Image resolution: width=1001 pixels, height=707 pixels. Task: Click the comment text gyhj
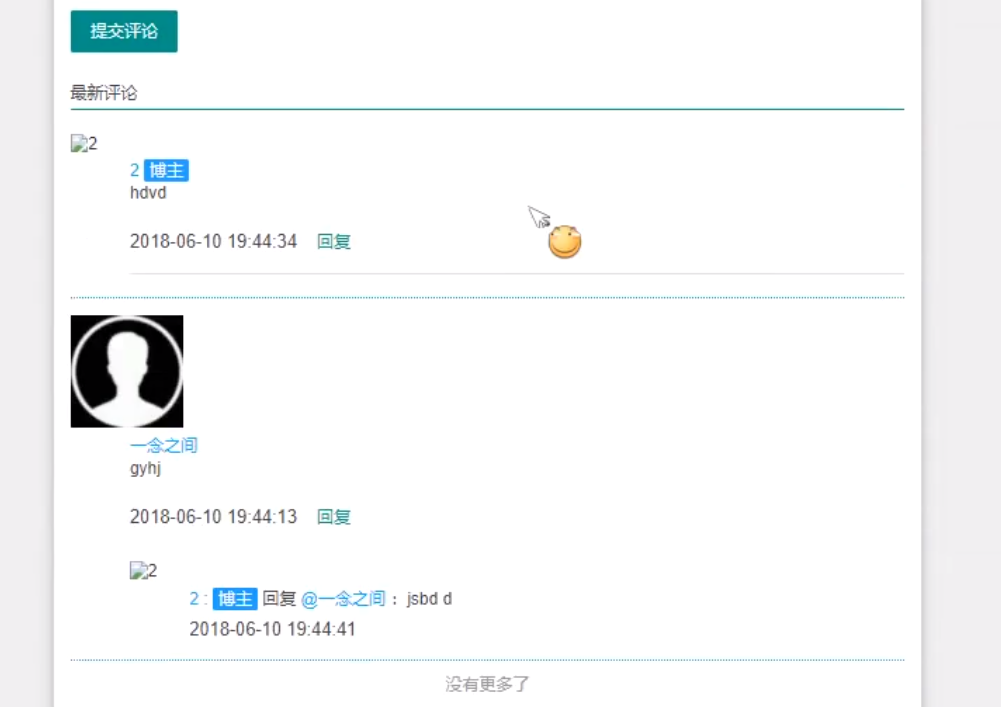click(146, 469)
